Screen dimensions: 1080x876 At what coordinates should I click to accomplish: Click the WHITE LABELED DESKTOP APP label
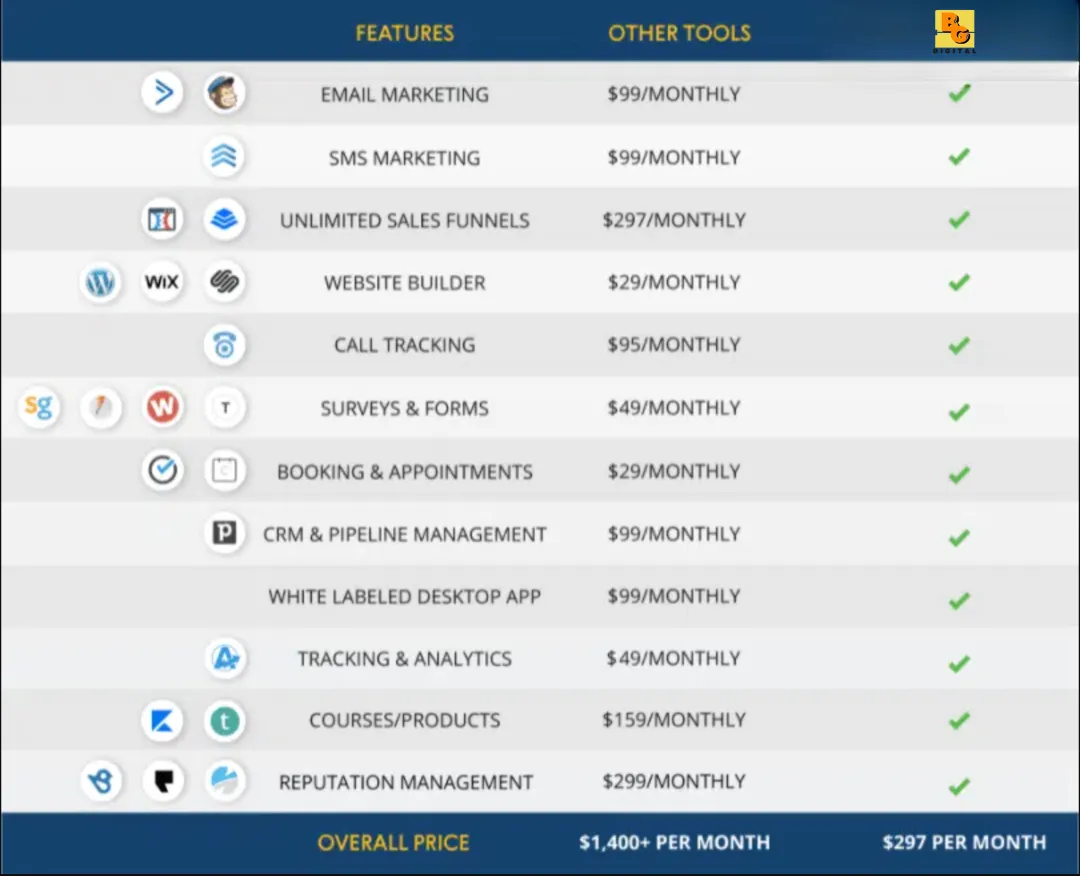(x=405, y=596)
